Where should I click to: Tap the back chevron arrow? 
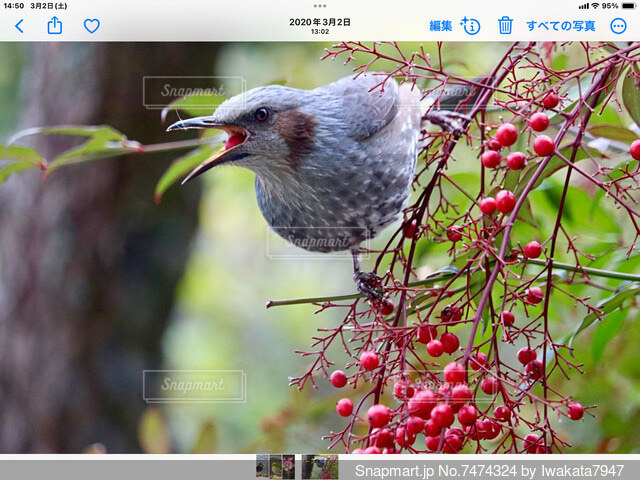pos(18,26)
